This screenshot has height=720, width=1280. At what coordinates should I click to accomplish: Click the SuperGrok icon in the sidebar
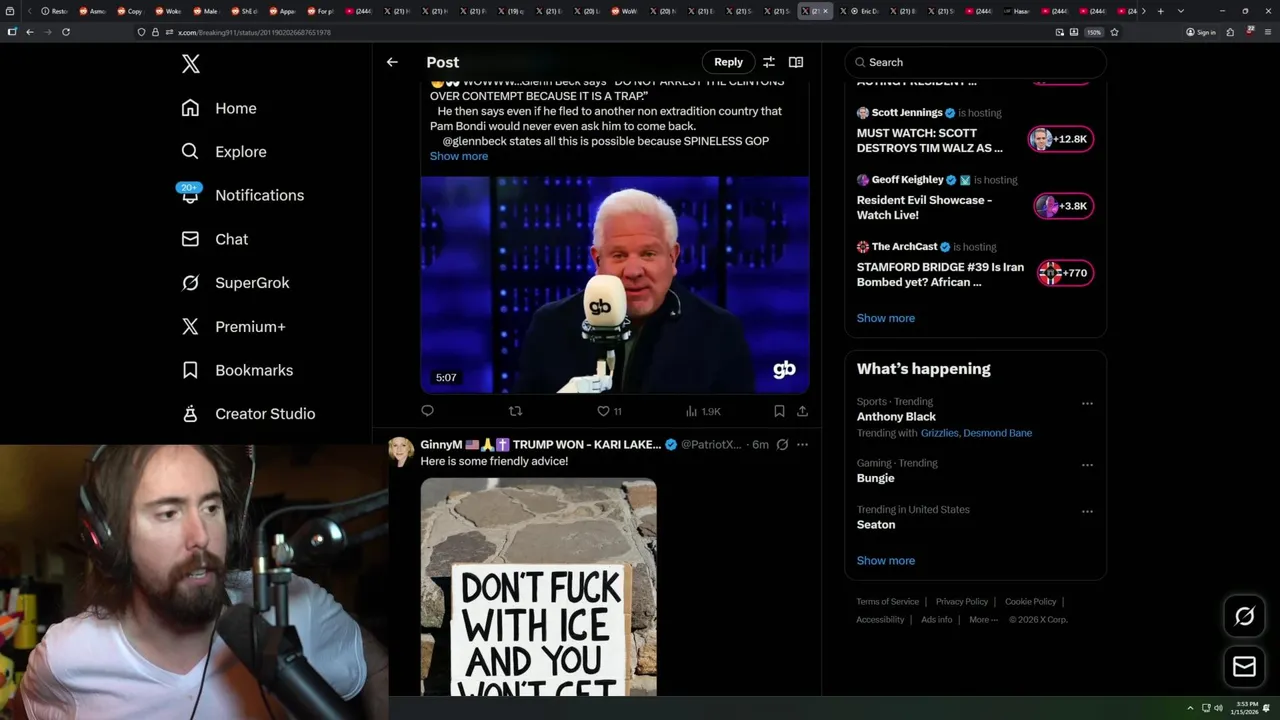tap(190, 283)
